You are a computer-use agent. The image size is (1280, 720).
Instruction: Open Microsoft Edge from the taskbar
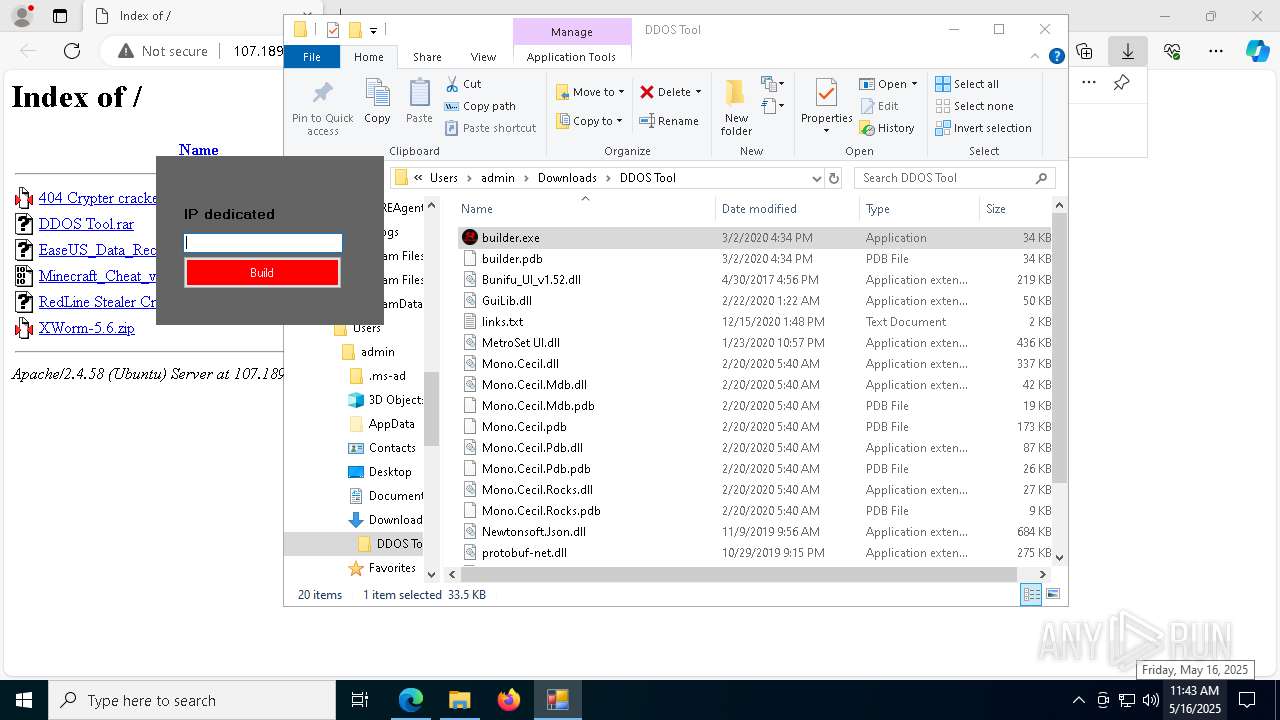tap(411, 700)
